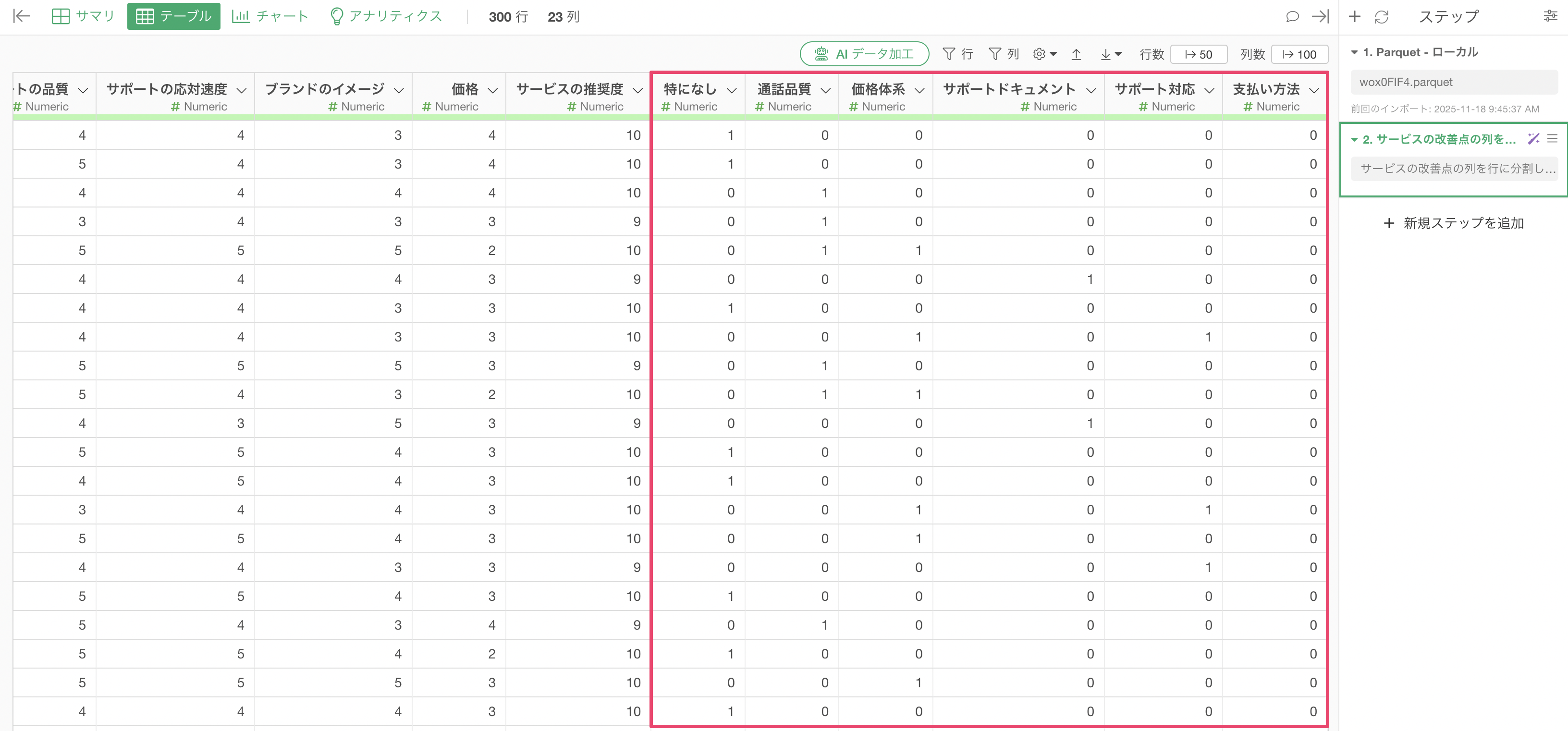The image size is (1568, 731).
Task: Open the step 2 hamburger menu
Action: (1552, 139)
